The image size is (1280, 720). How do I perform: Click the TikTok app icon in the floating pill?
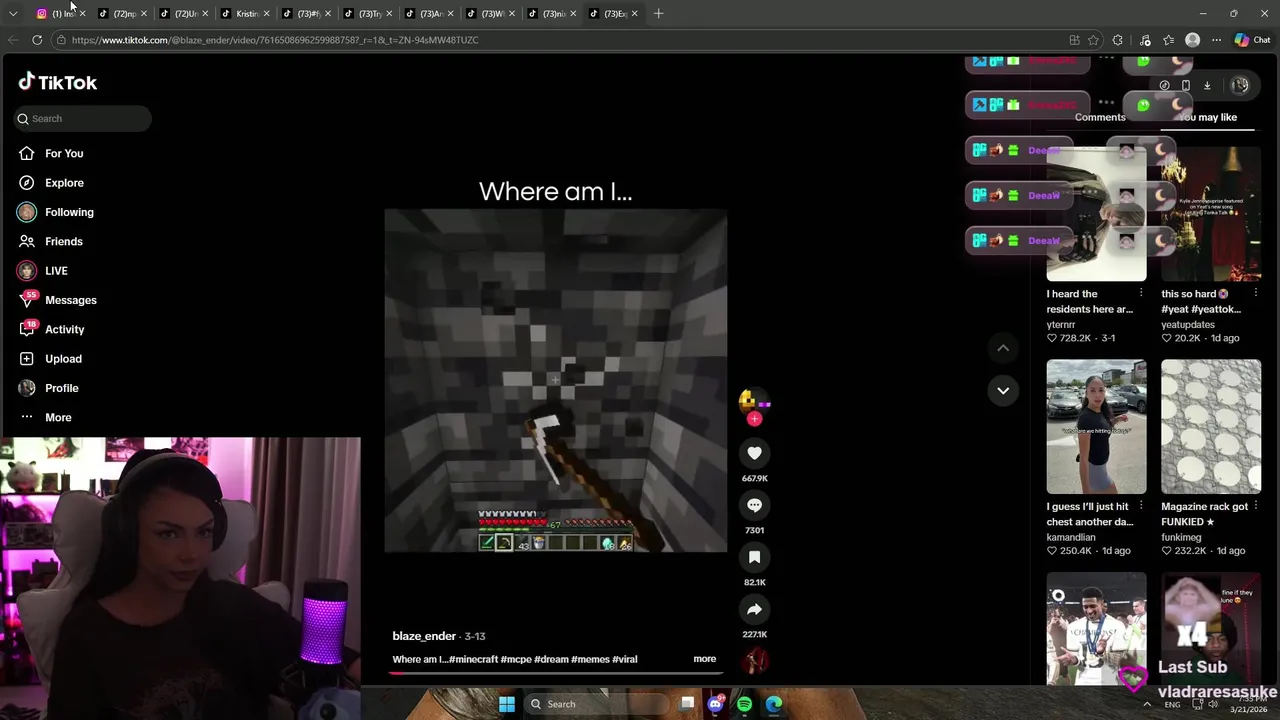pos(1164,85)
